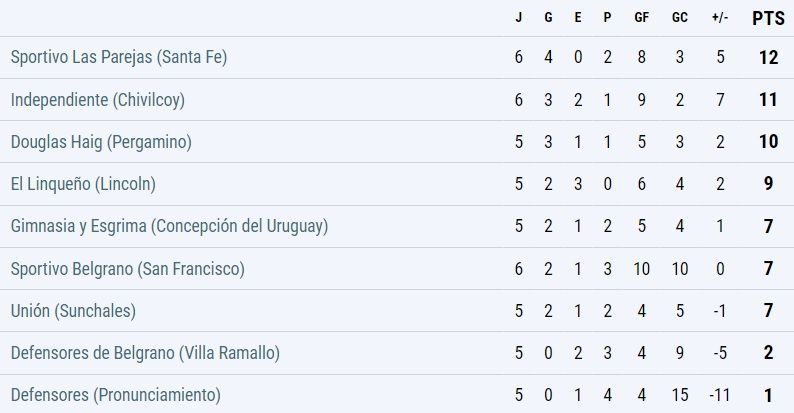
Task: Select Unión (Sunchales) team name
Action: click(73, 311)
